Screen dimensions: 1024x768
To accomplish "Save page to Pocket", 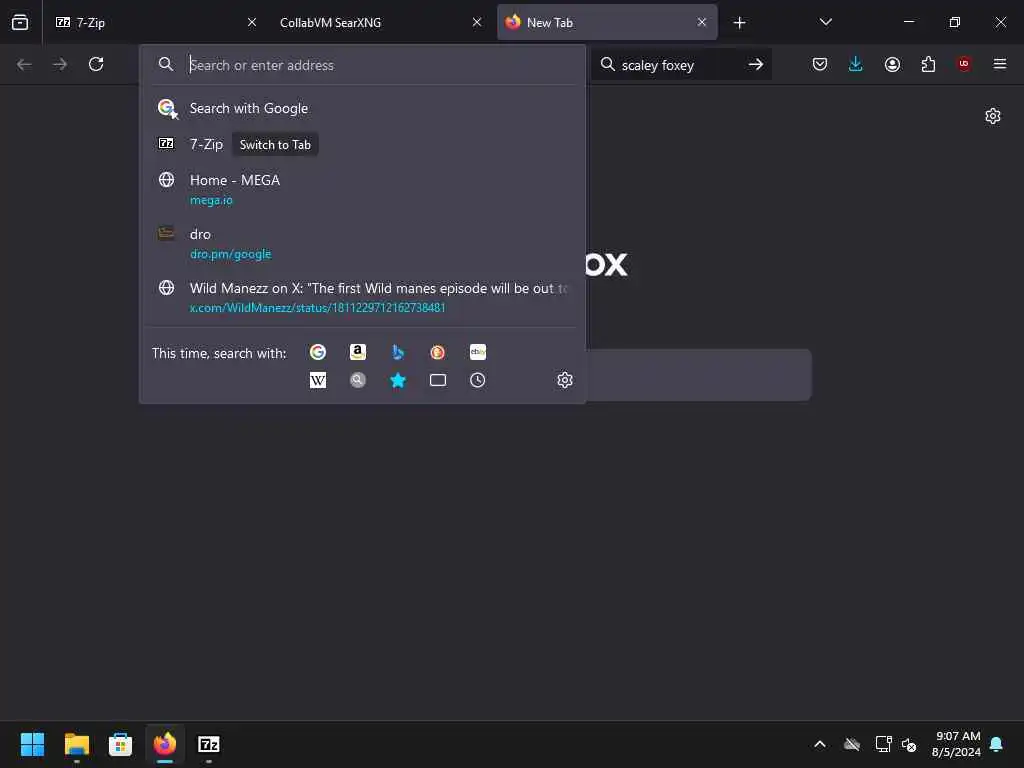I will 820,64.
